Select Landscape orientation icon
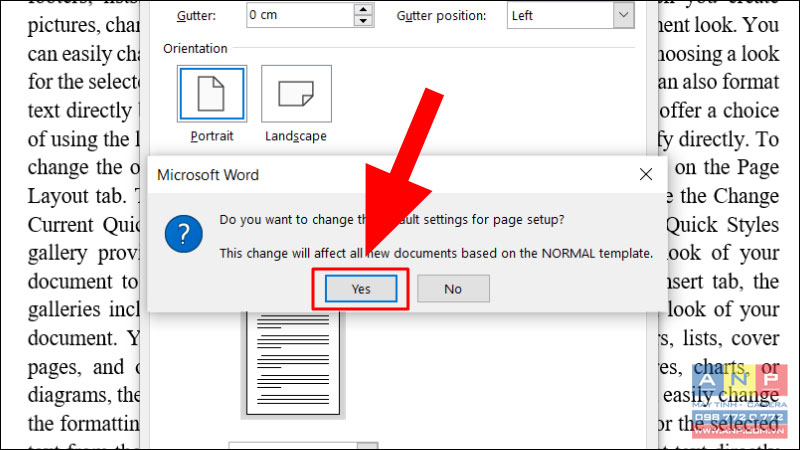Screen dimensions: 800x450 [296, 94]
